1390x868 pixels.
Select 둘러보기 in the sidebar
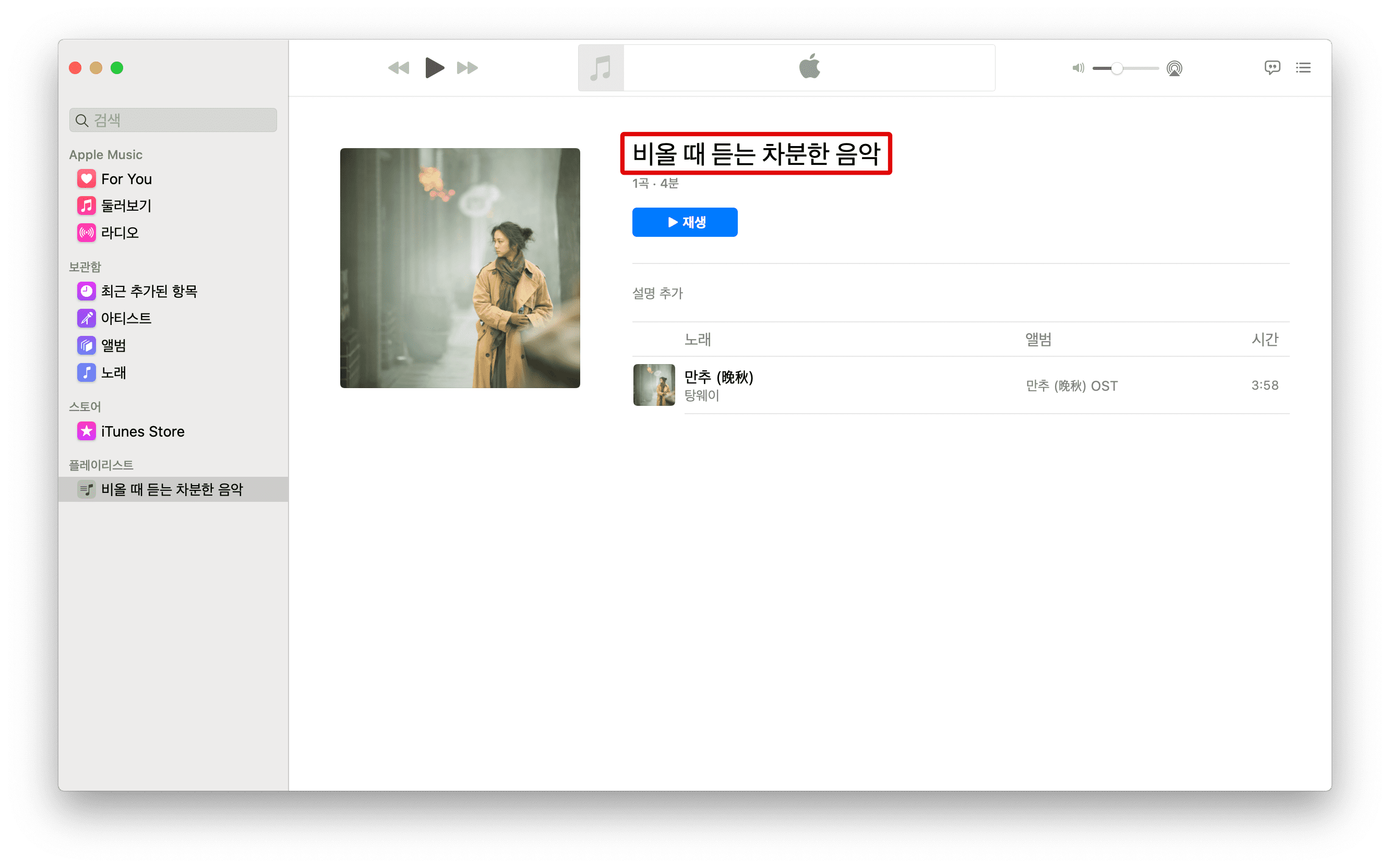pyautogui.click(x=126, y=206)
